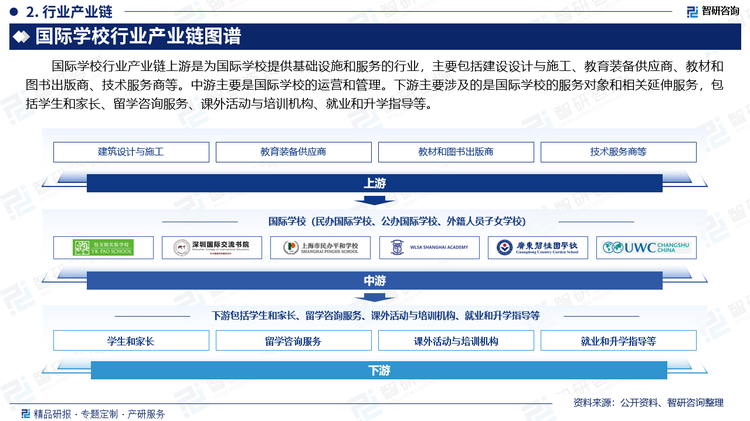The width and height of the screenshot is (750, 421).
Task: Click the 智研咨询 logo in header
Action: click(713, 11)
